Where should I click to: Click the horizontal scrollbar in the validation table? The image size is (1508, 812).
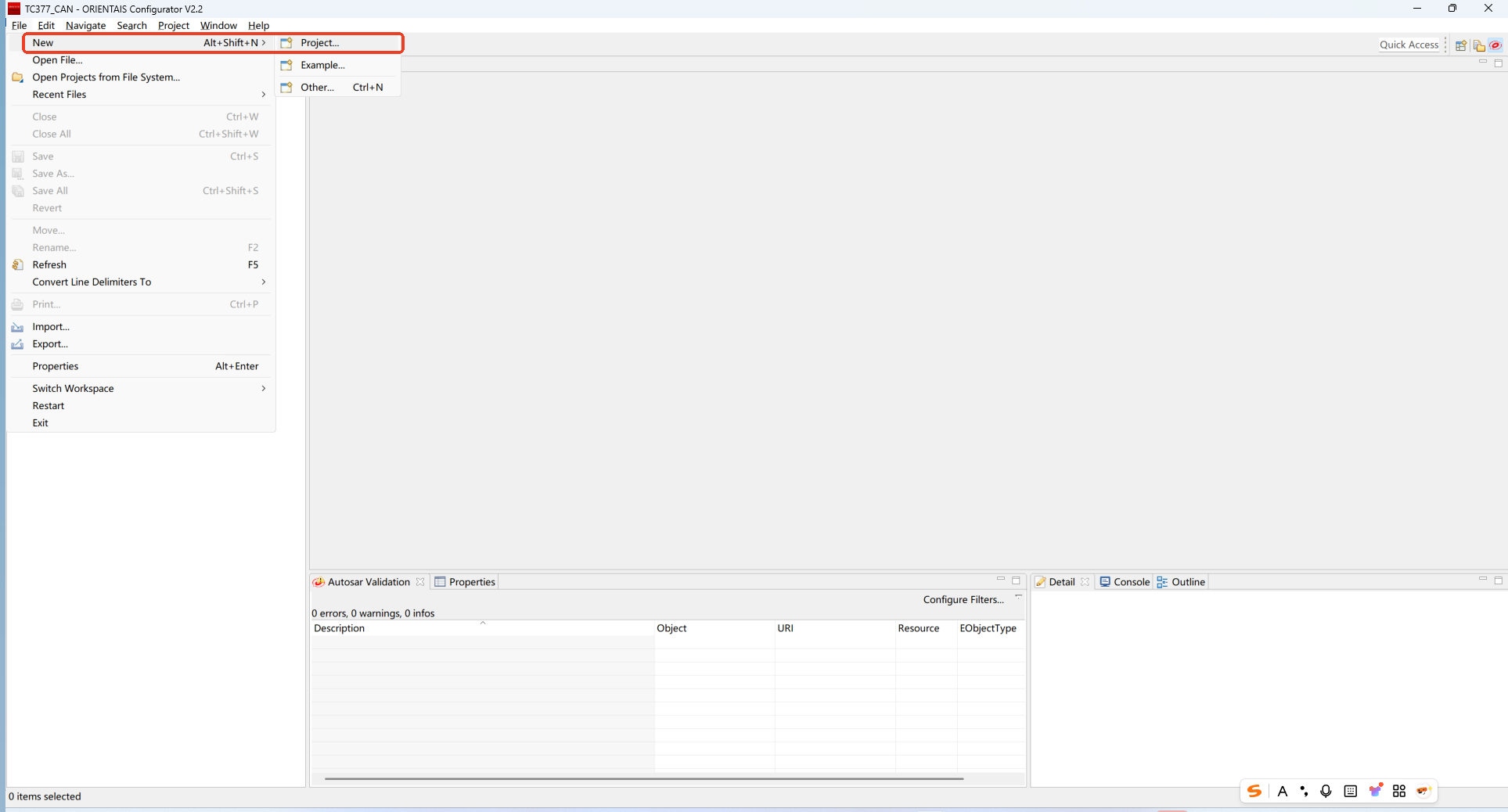click(x=643, y=778)
